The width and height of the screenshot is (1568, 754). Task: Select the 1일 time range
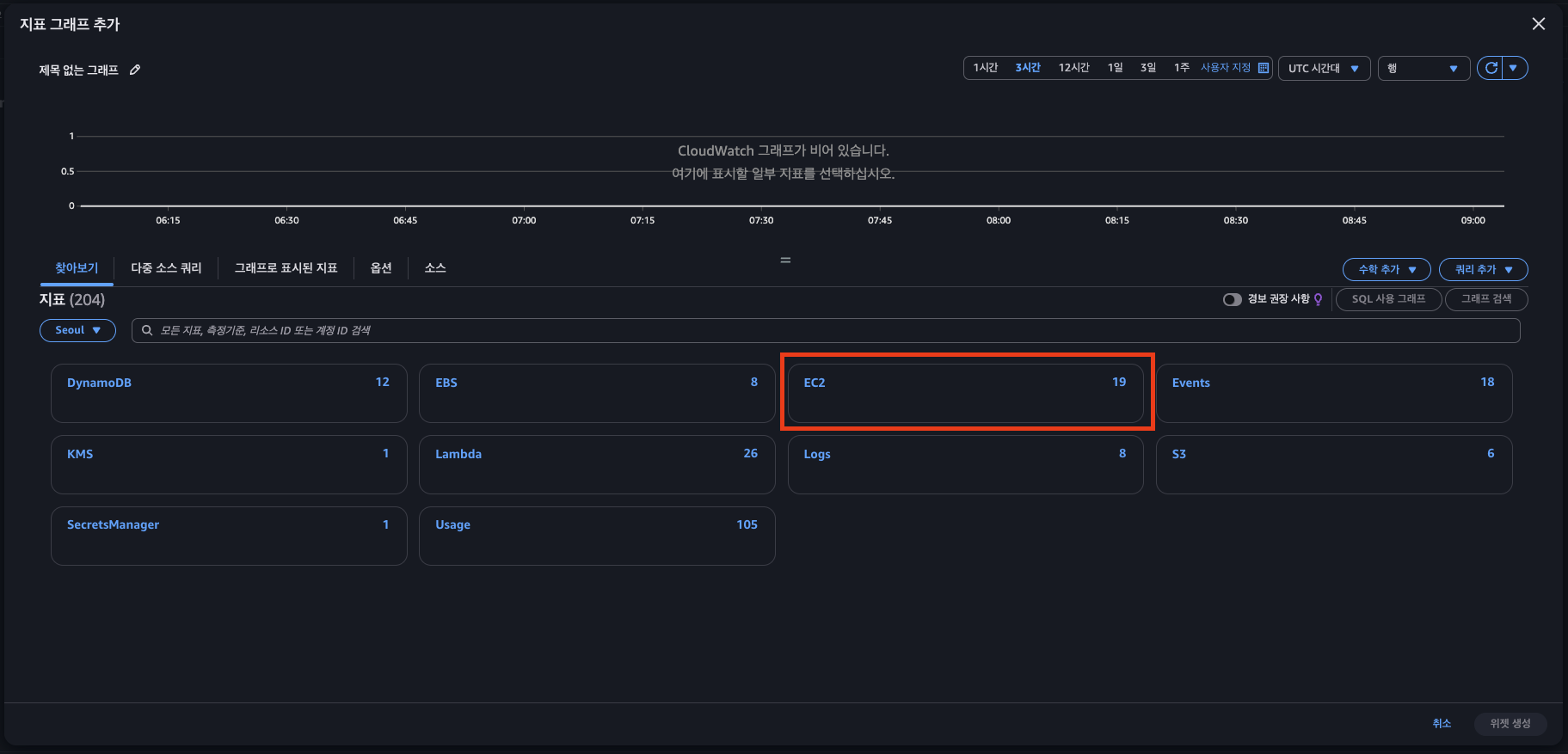tap(1115, 68)
